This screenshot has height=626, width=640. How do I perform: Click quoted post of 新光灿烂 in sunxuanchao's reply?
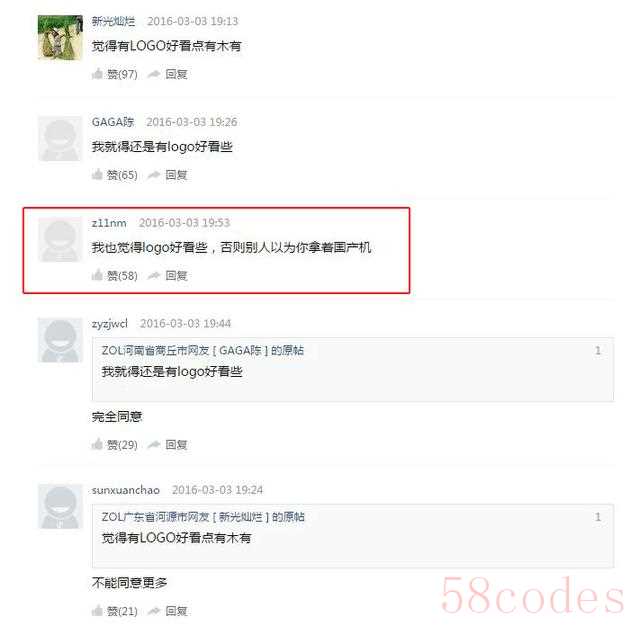(353, 536)
